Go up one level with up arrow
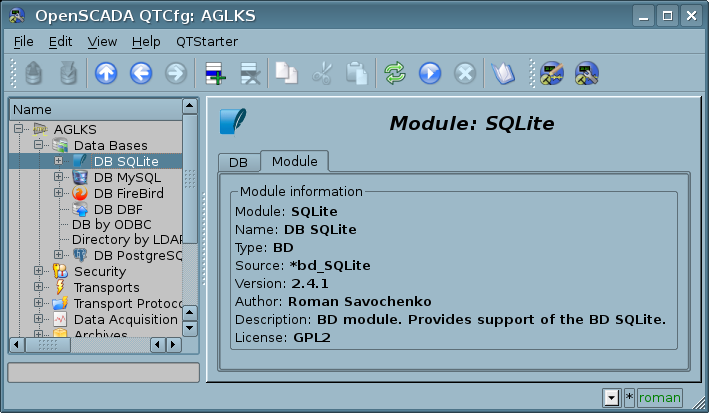 106,73
